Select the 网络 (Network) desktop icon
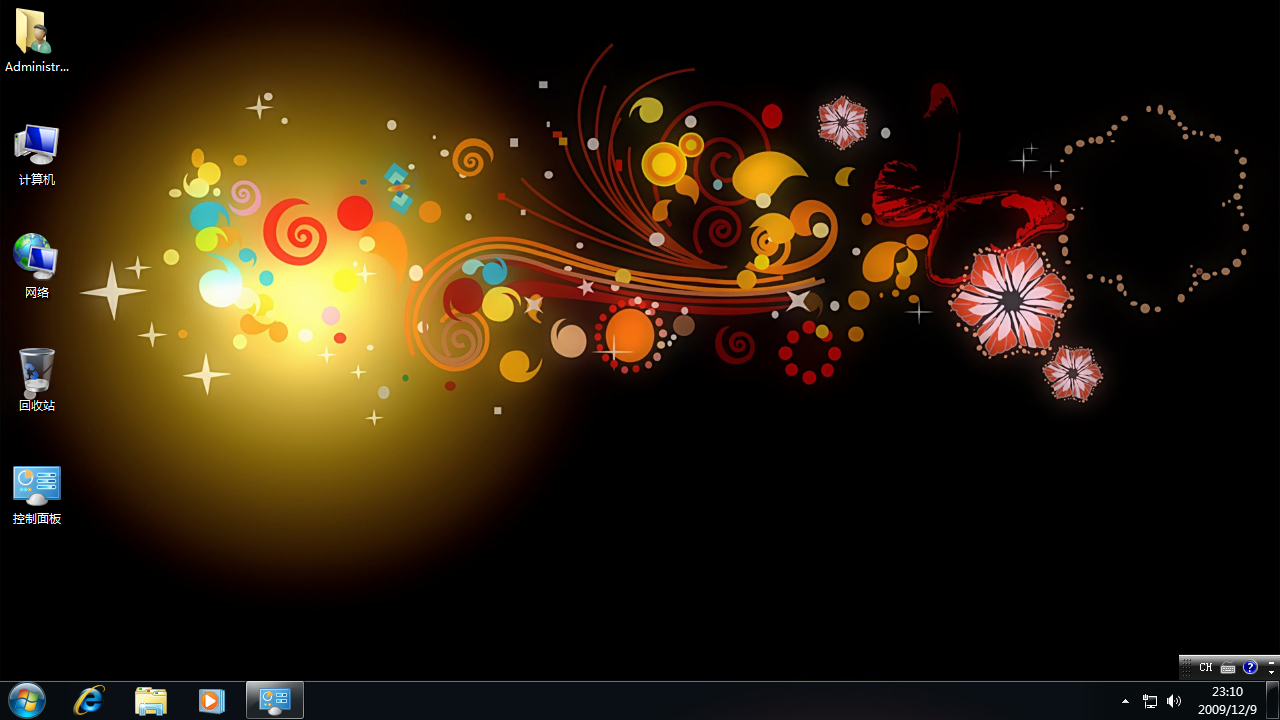This screenshot has width=1280, height=720. [37, 266]
